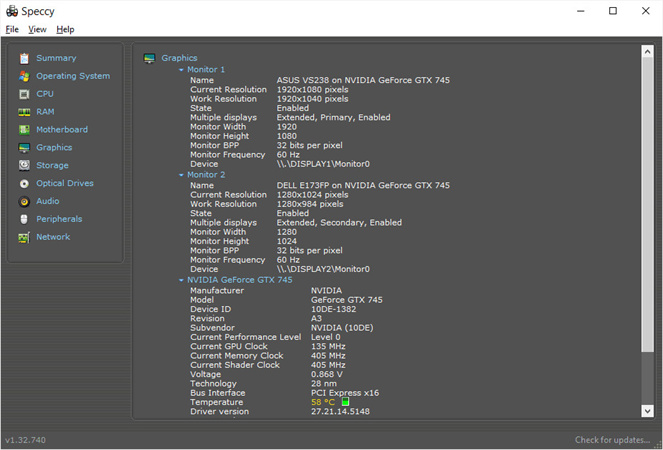Open the Motherboard icon in sidebar
This screenshot has width=663, height=450.
24,130
